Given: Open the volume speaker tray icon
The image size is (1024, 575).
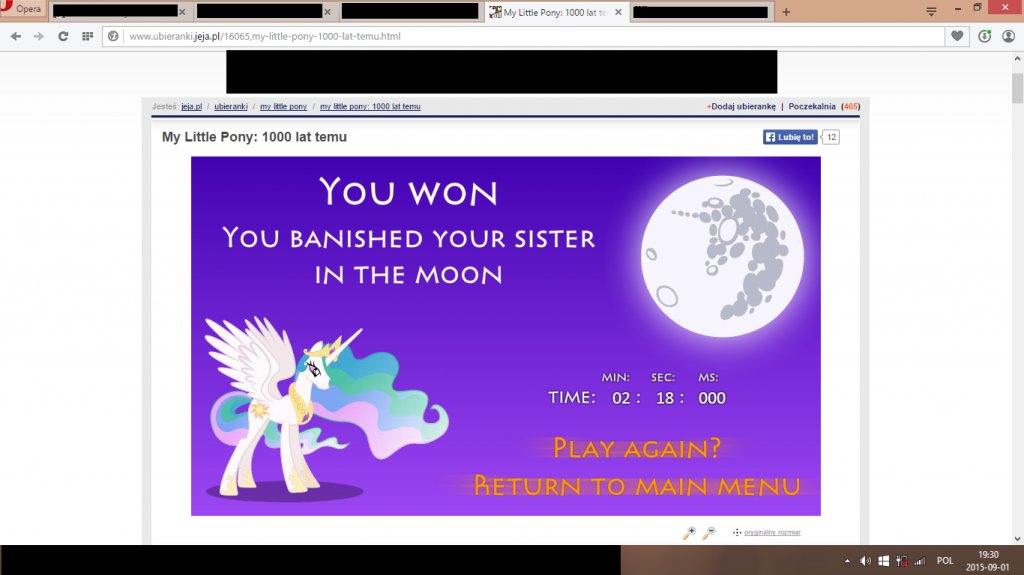Looking at the screenshot, I should pyautogui.click(x=865, y=561).
